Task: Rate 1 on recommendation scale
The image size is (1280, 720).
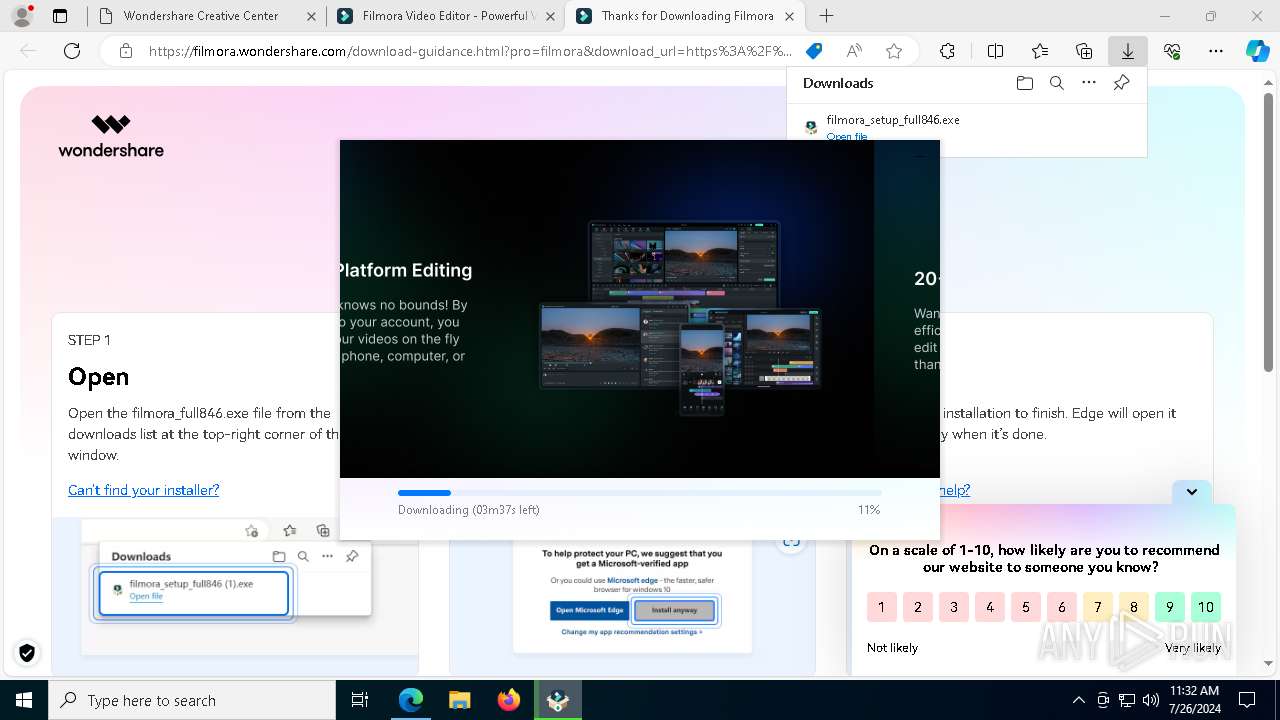Action: (881, 607)
